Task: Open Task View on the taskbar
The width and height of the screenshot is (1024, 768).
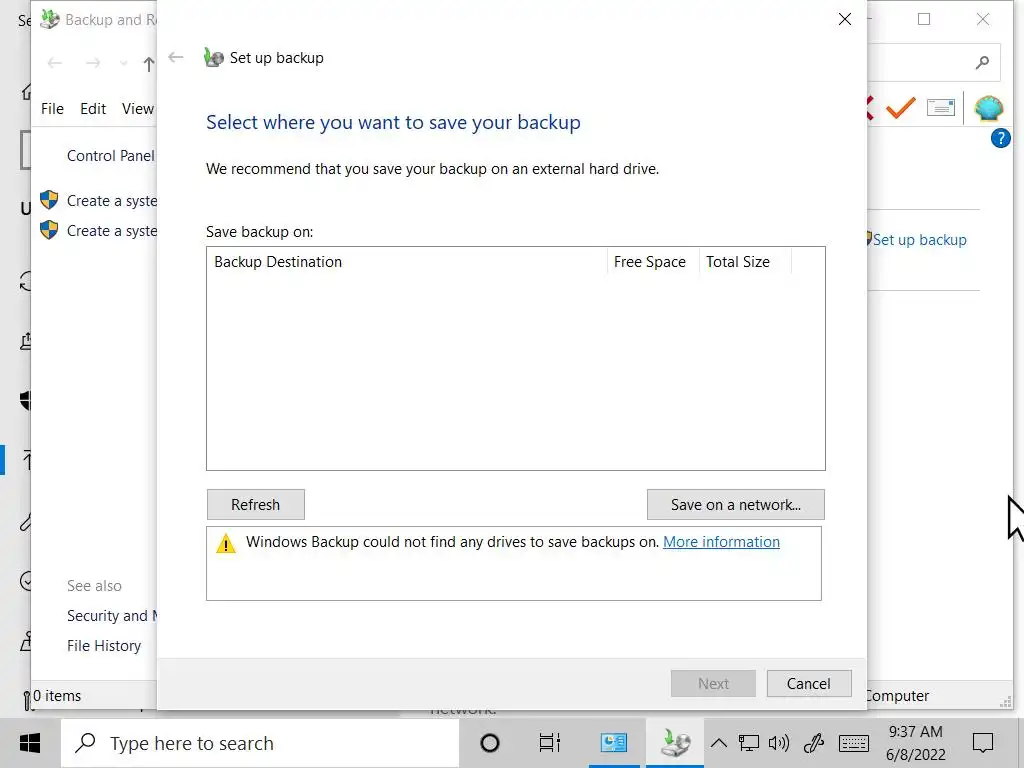Action: click(549, 743)
